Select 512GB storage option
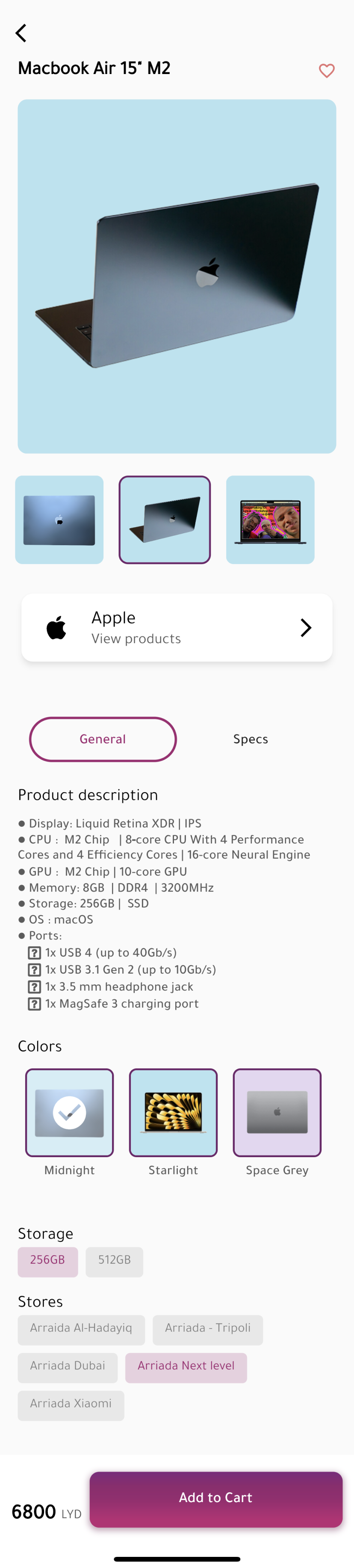The height and width of the screenshot is (1568, 354). click(x=114, y=1262)
